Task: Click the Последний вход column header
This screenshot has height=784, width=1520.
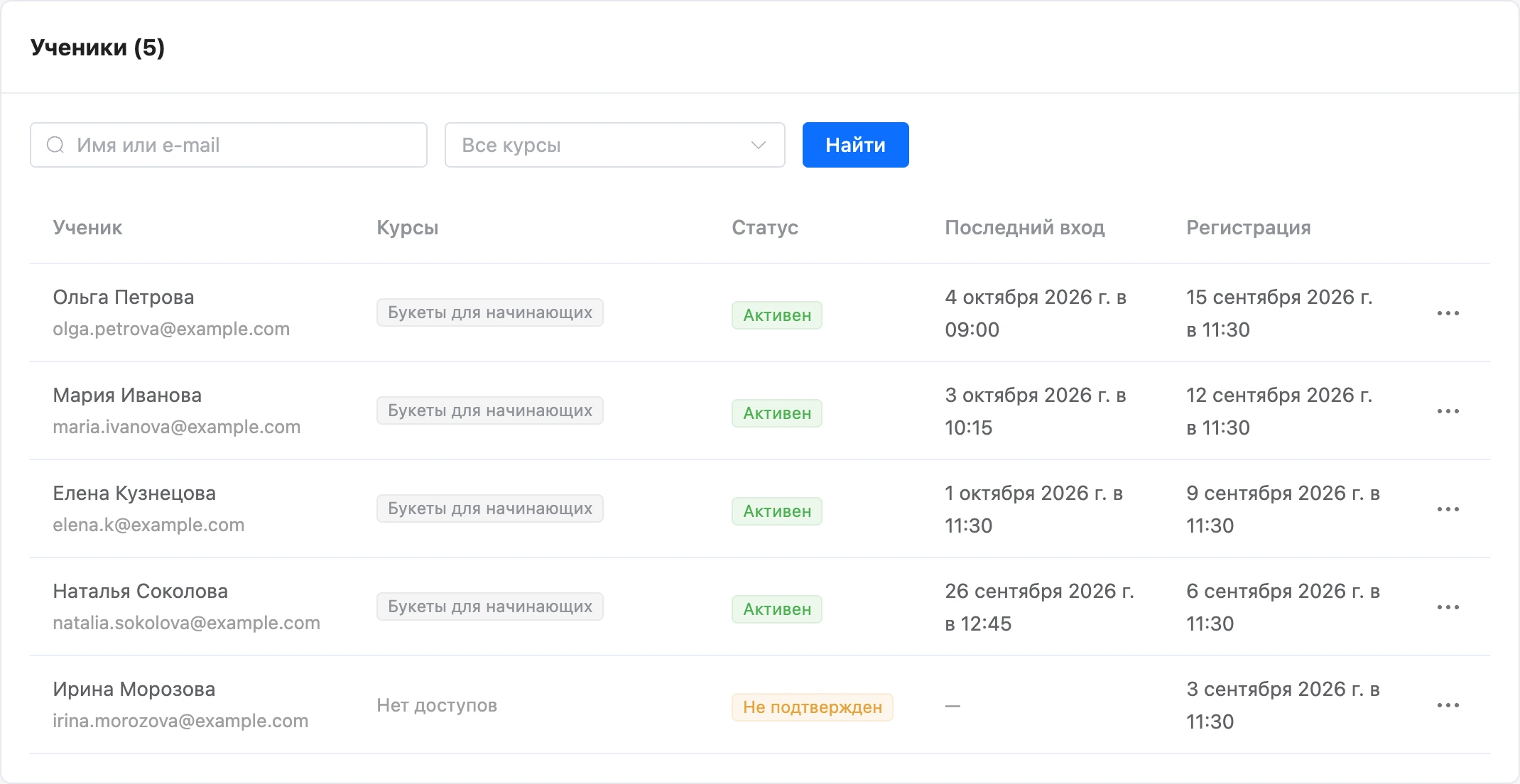Action: point(1025,227)
